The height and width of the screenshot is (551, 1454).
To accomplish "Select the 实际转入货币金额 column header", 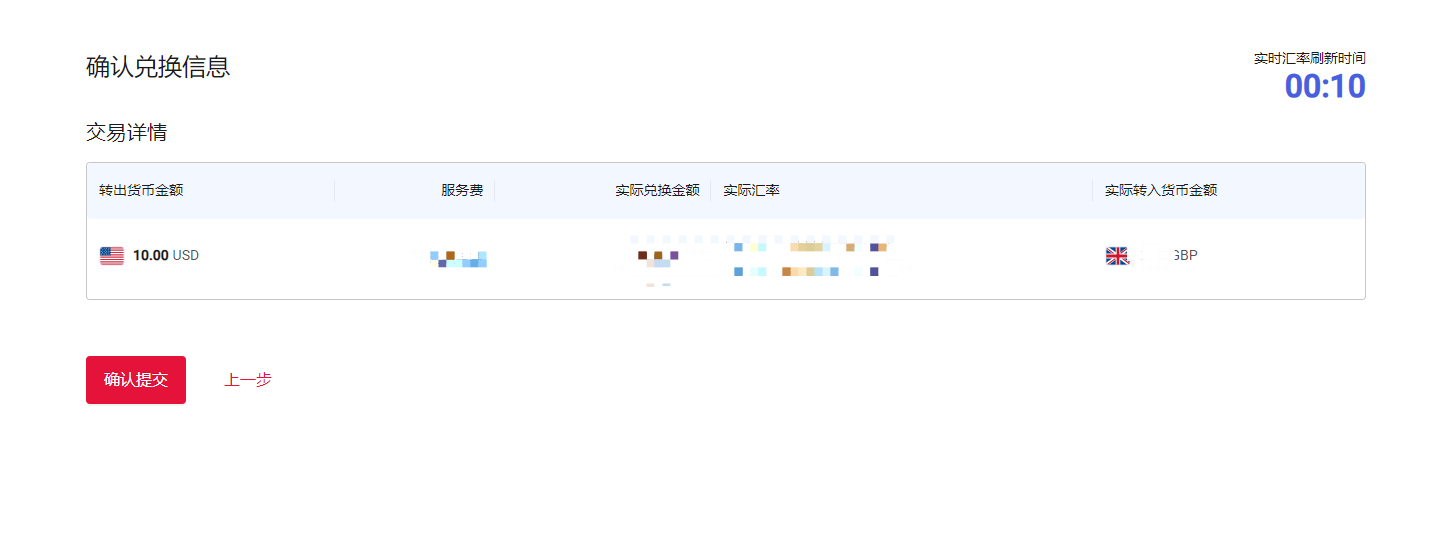I will 1160,190.
